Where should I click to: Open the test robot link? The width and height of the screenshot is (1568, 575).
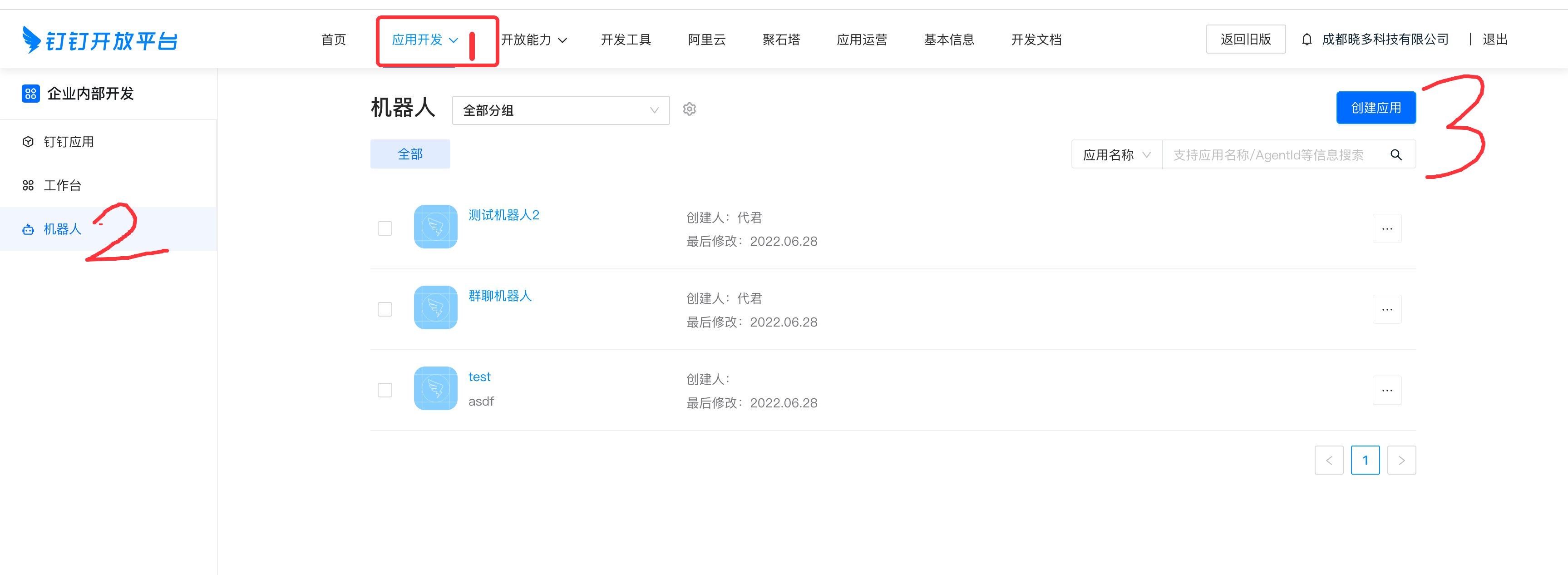pyautogui.click(x=479, y=377)
